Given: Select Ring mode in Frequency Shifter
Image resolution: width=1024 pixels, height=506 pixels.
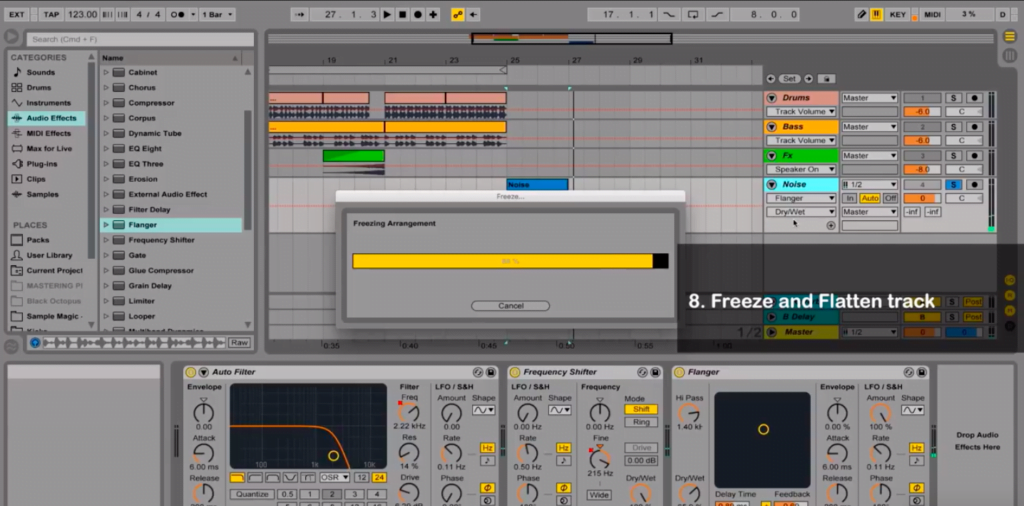Looking at the screenshot, I should tap(641, 422).
